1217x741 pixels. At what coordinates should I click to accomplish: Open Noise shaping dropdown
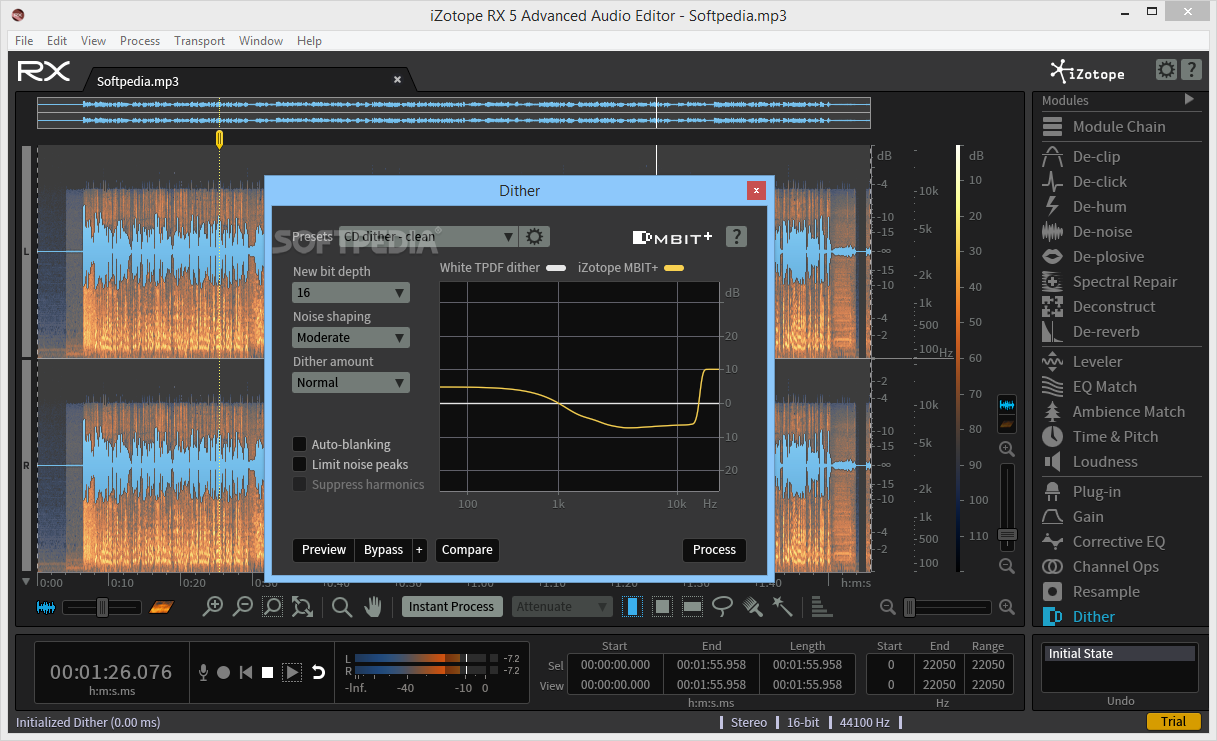tap(351, 338)
